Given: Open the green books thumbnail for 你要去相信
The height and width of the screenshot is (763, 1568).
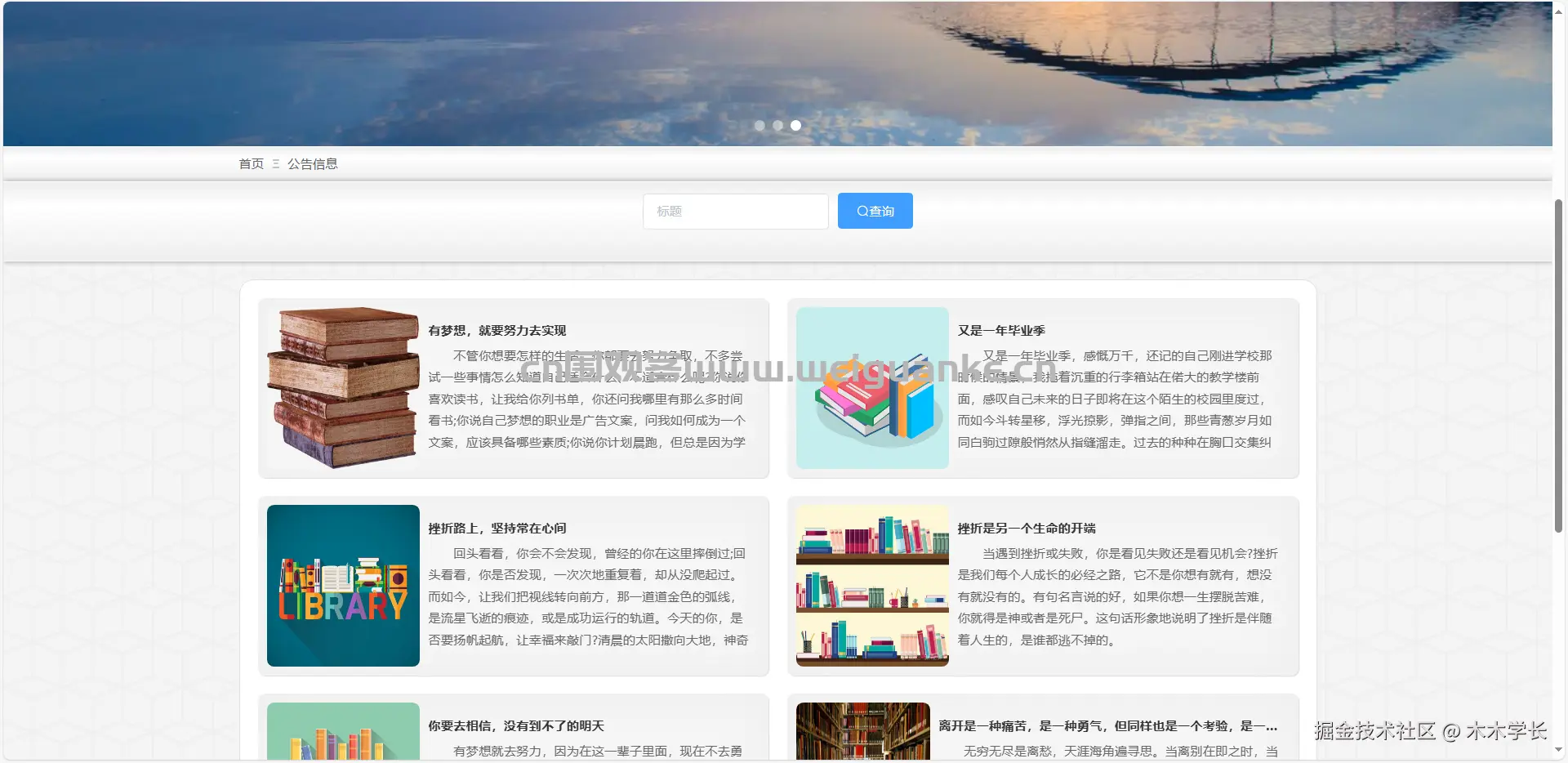Looking at the screenshot, I should 343,731.
